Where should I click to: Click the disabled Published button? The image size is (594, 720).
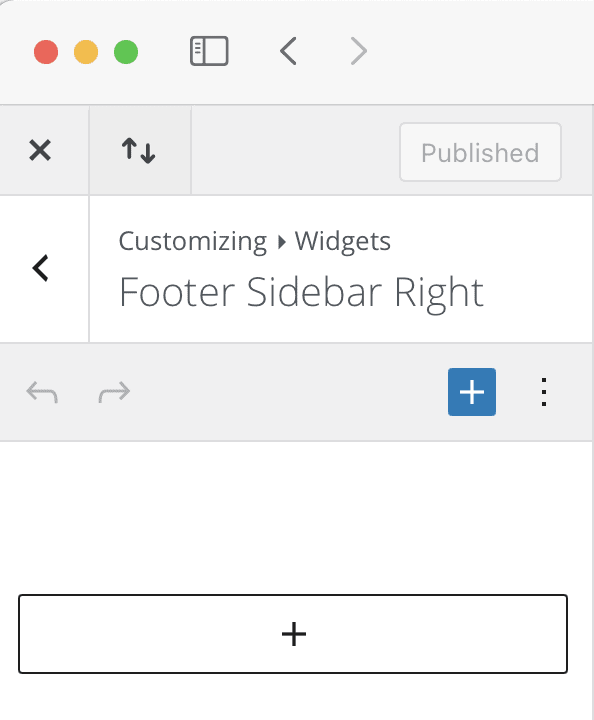pos(480,152)
